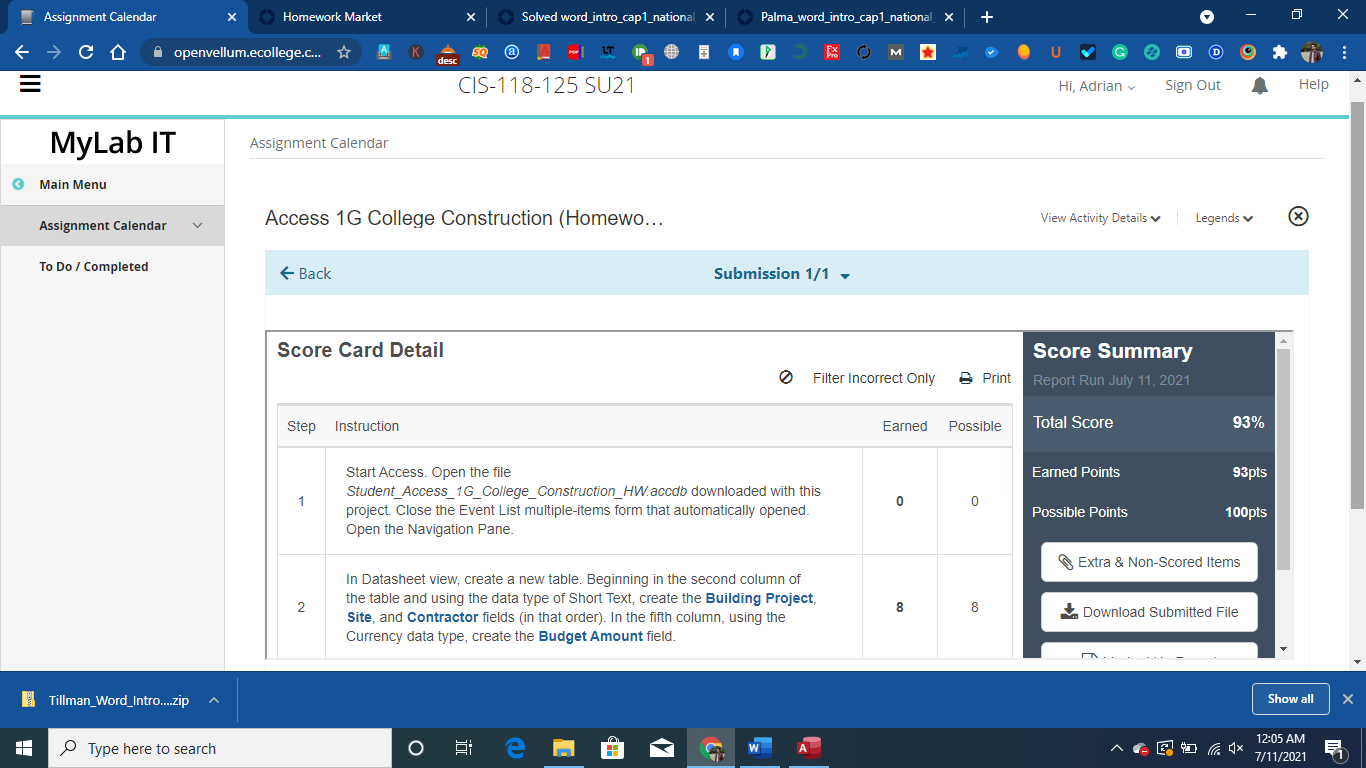Open the Windows Action Center icon
Viewport: 1366px width, 768px height.
coord(1334,748)
